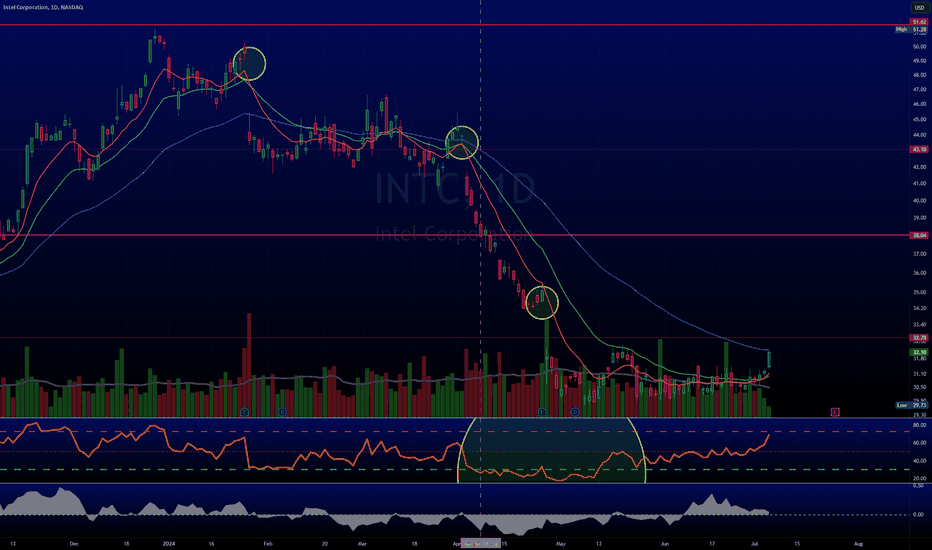Click the 2024 label on time axis

tap(169, 543)
